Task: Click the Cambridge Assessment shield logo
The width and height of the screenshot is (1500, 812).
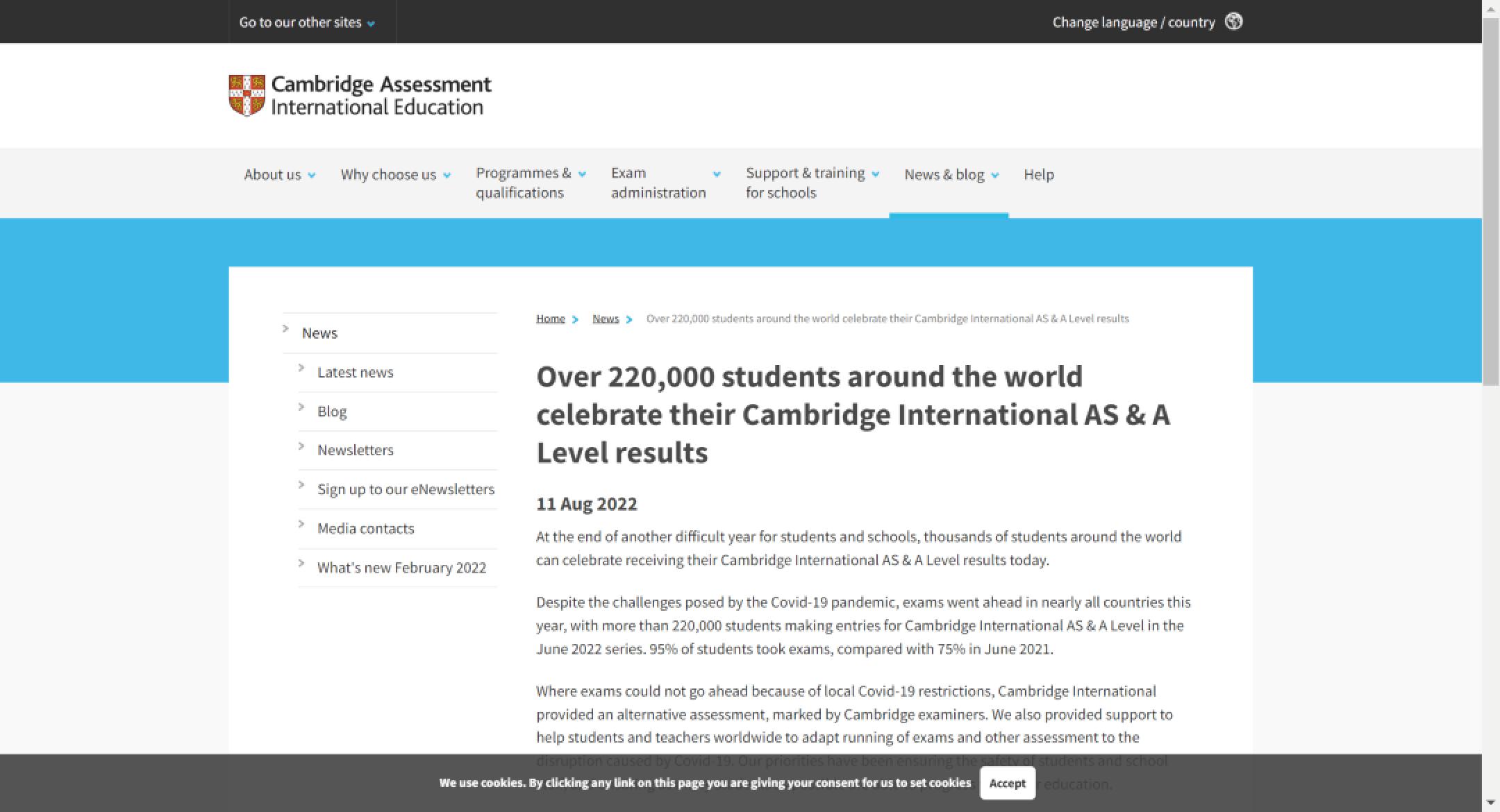Action: [247, 95]
